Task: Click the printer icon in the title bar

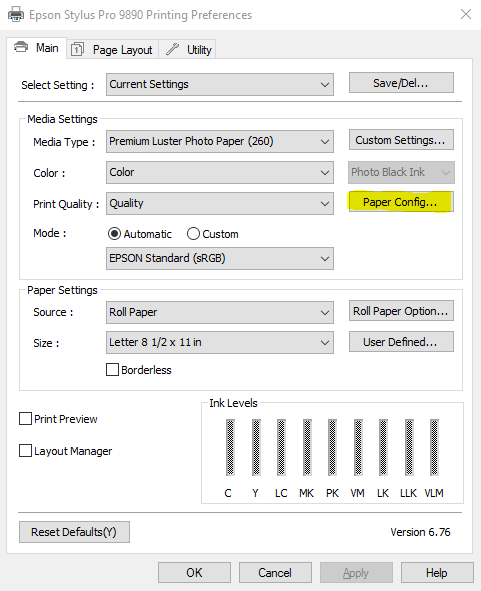Action: pos(16,14)
